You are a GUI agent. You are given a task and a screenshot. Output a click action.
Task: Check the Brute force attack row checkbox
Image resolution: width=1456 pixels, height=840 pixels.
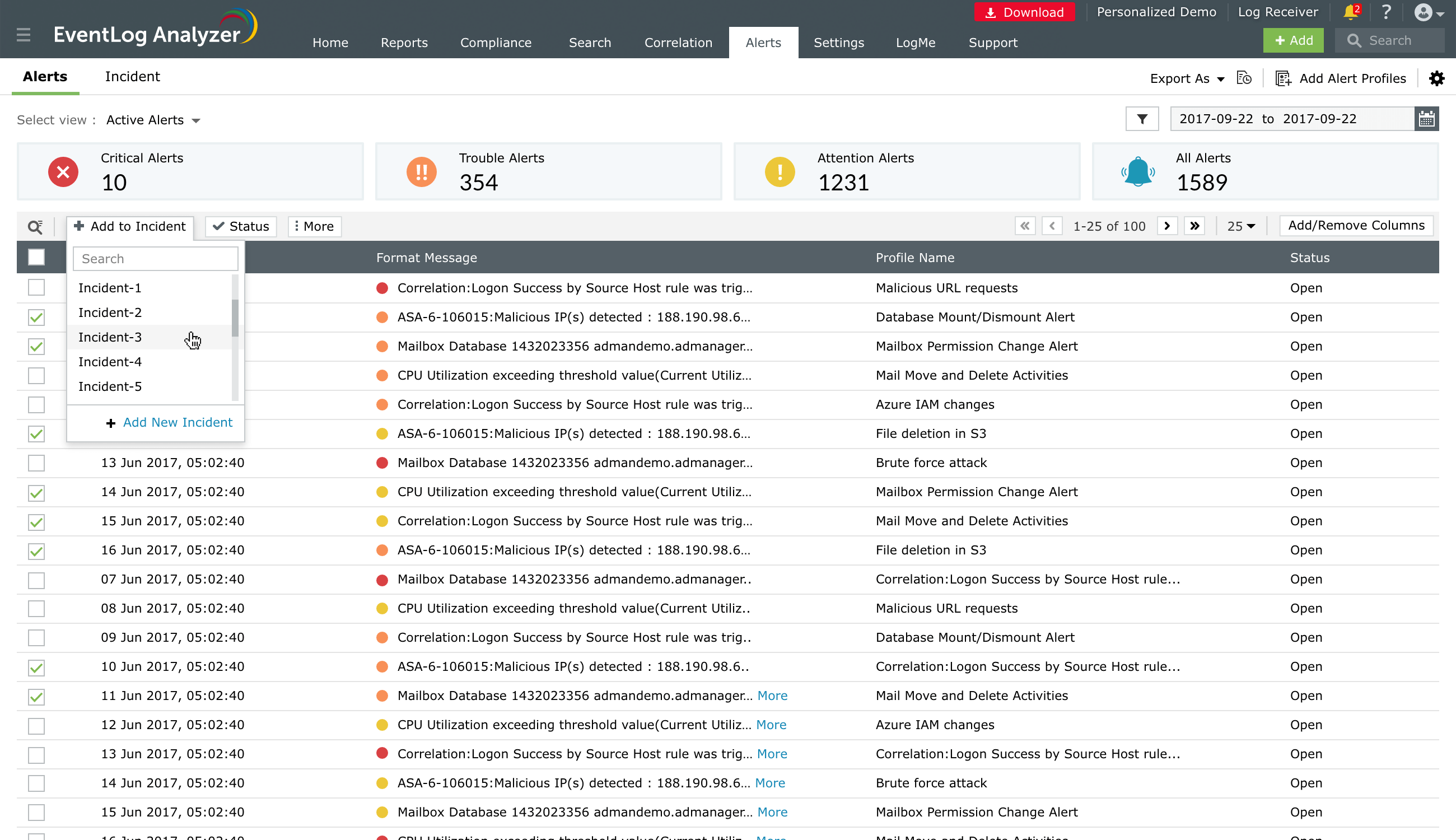coord(36,463)
